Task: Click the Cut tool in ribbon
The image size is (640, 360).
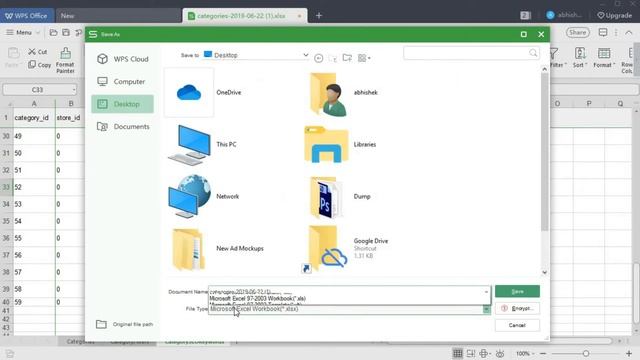Action: pyautogui.click(x=38, y=52)
